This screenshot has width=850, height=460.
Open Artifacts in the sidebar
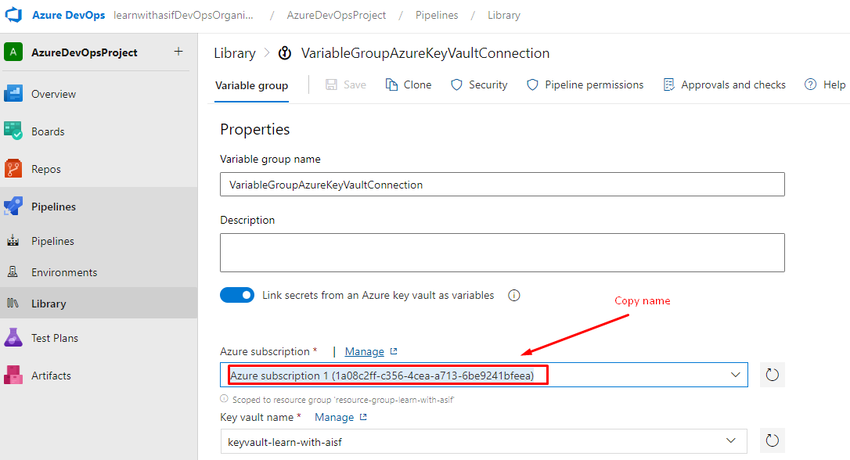pos(51,376)
